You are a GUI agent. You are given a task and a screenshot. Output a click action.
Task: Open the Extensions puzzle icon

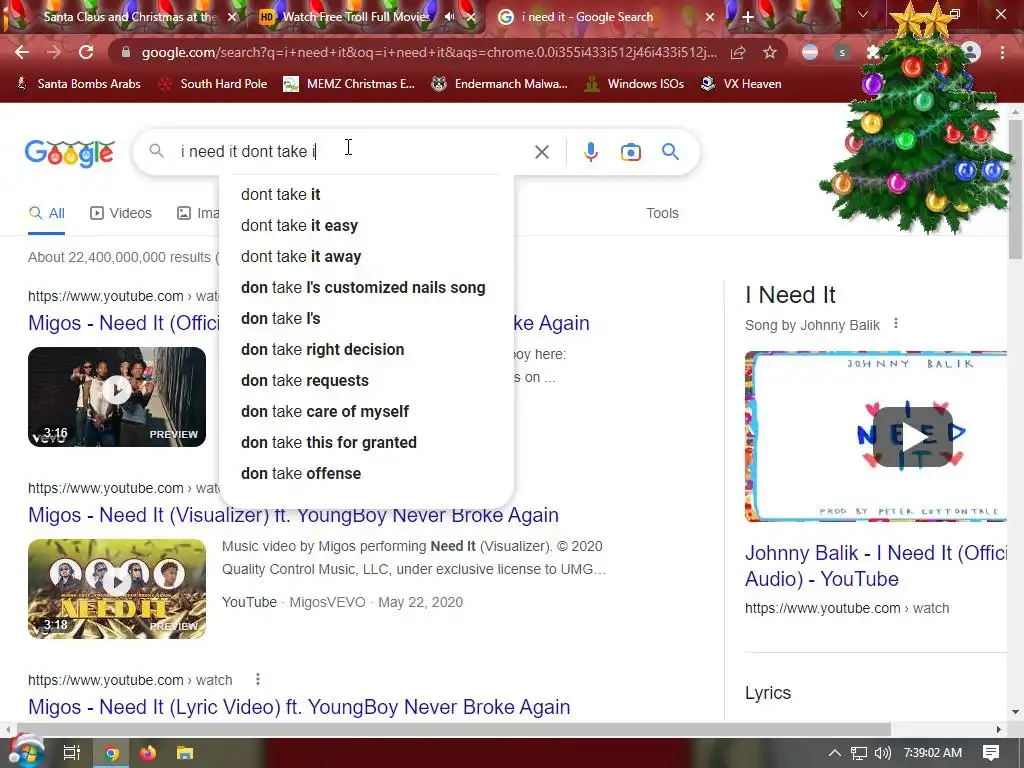[x=873, y=52]
